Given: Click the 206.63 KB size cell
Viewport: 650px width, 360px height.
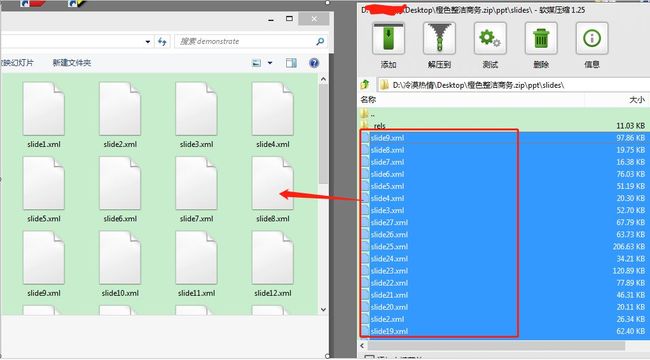Looking at the screenshot, I should (629, 246).
